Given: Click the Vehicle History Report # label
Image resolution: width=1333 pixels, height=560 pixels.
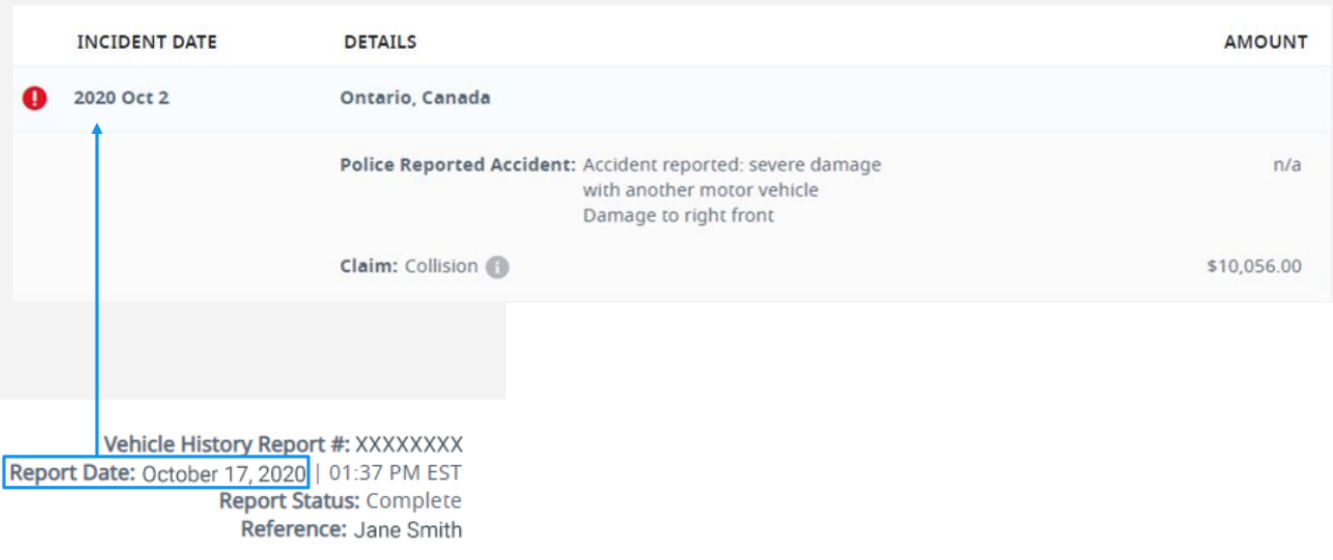Looking at the screenshot, I should coord(227,445).
